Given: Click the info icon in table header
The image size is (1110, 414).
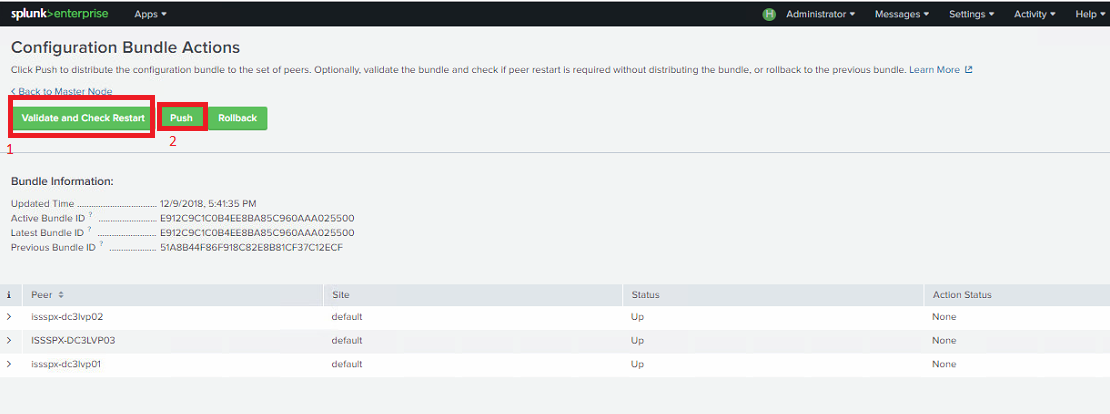Looking at the screenshot, I should coord(10,295).
